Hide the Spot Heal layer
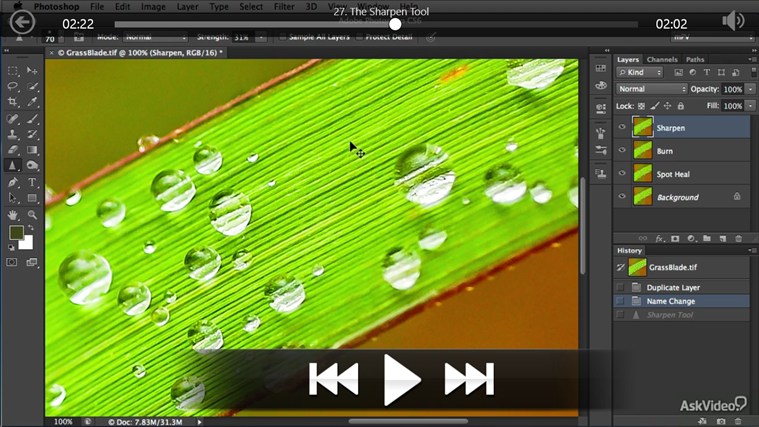 coord(622,173)
